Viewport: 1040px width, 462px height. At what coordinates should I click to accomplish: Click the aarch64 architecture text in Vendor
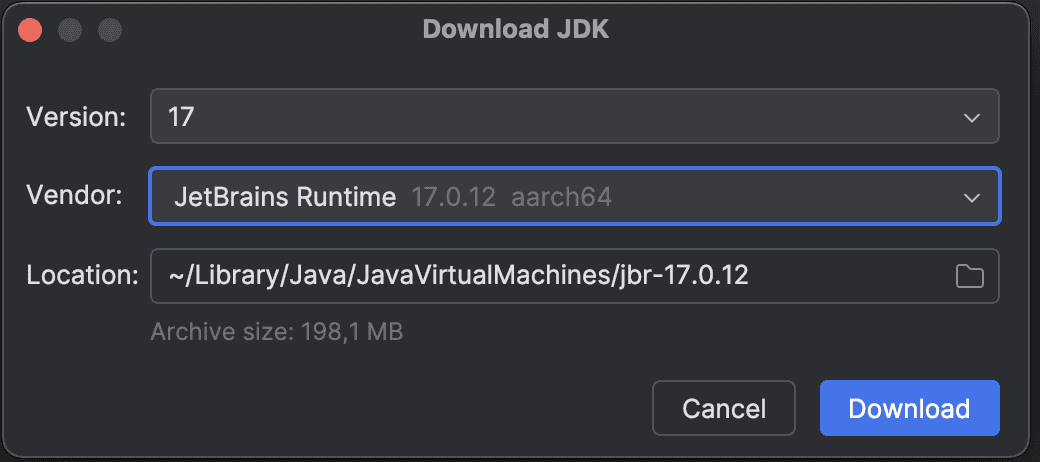[x=561, y=198]
